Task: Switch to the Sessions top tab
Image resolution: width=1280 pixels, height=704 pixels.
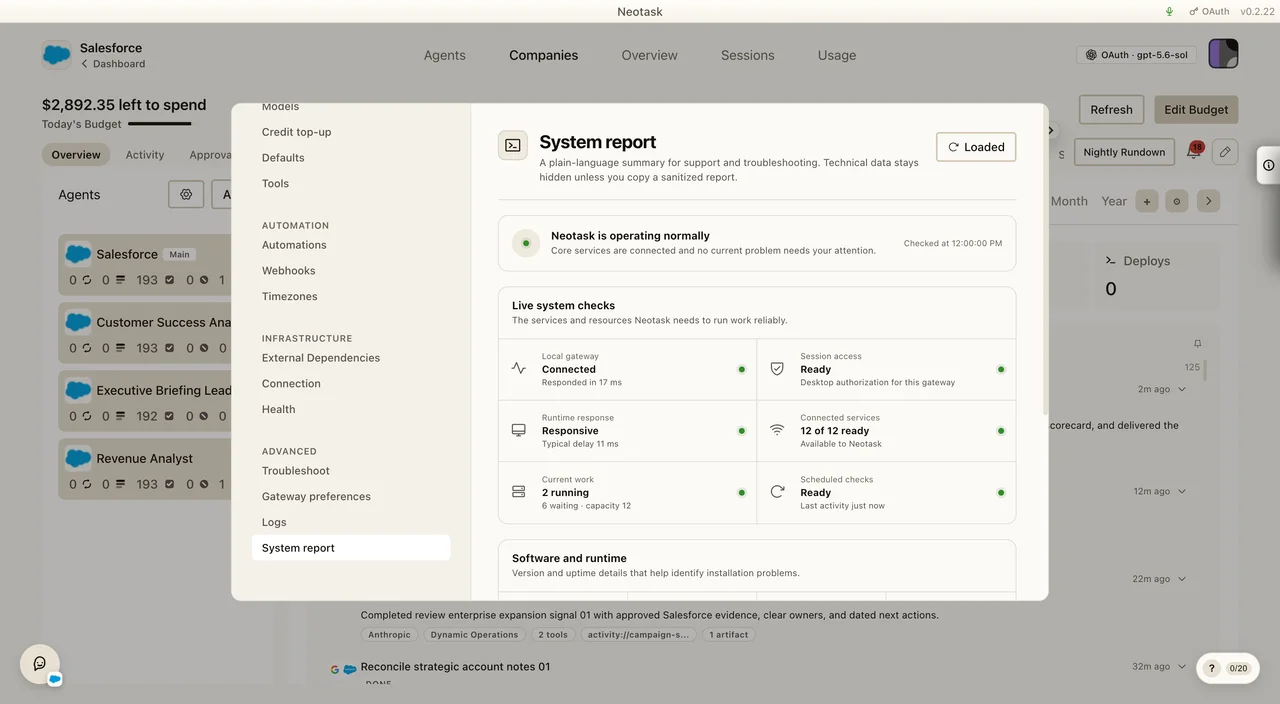Action: tap(748, 55)
